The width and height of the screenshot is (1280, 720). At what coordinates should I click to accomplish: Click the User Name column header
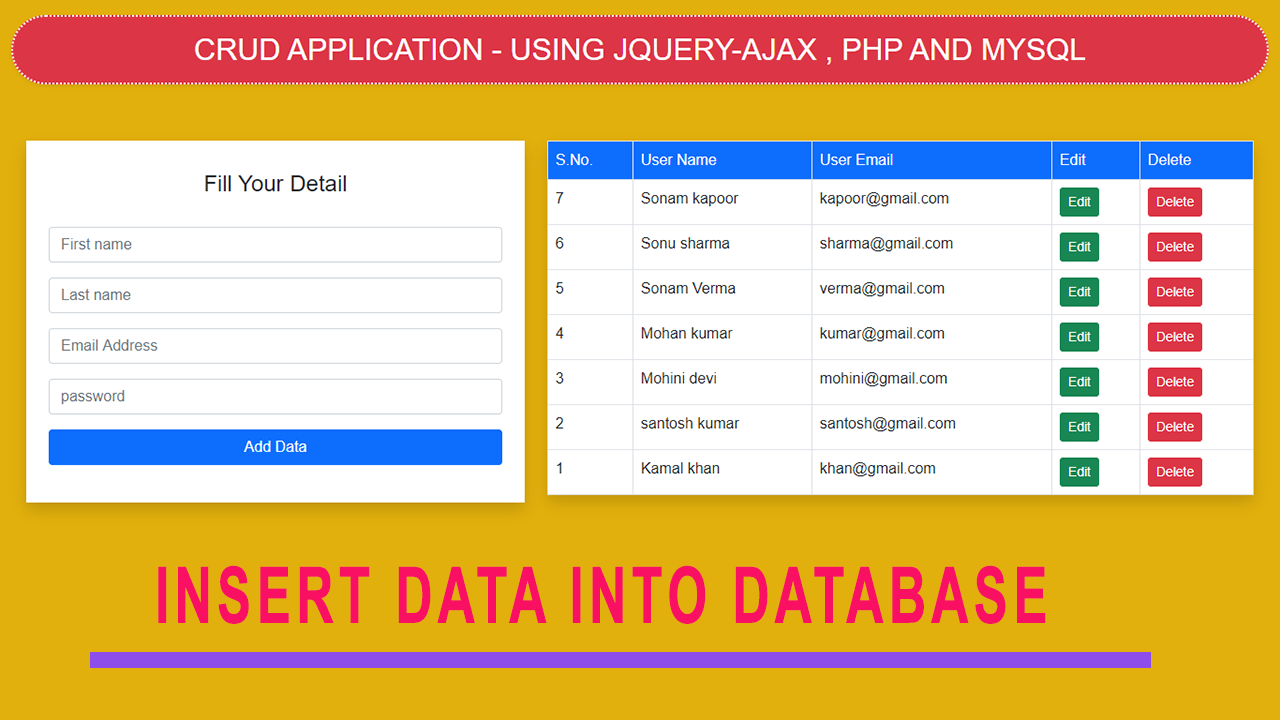coord(722,160)
